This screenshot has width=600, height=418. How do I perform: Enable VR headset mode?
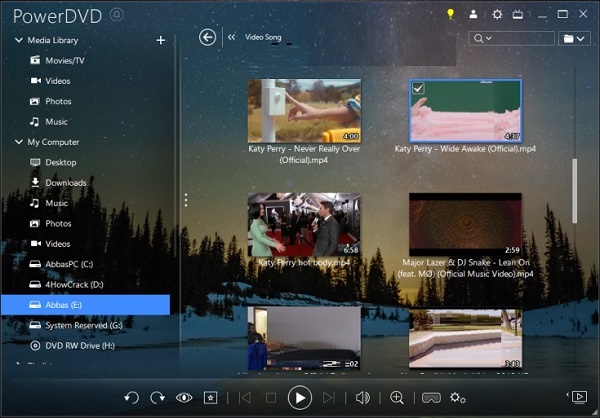pyautogui.click(x=432, y=398)
